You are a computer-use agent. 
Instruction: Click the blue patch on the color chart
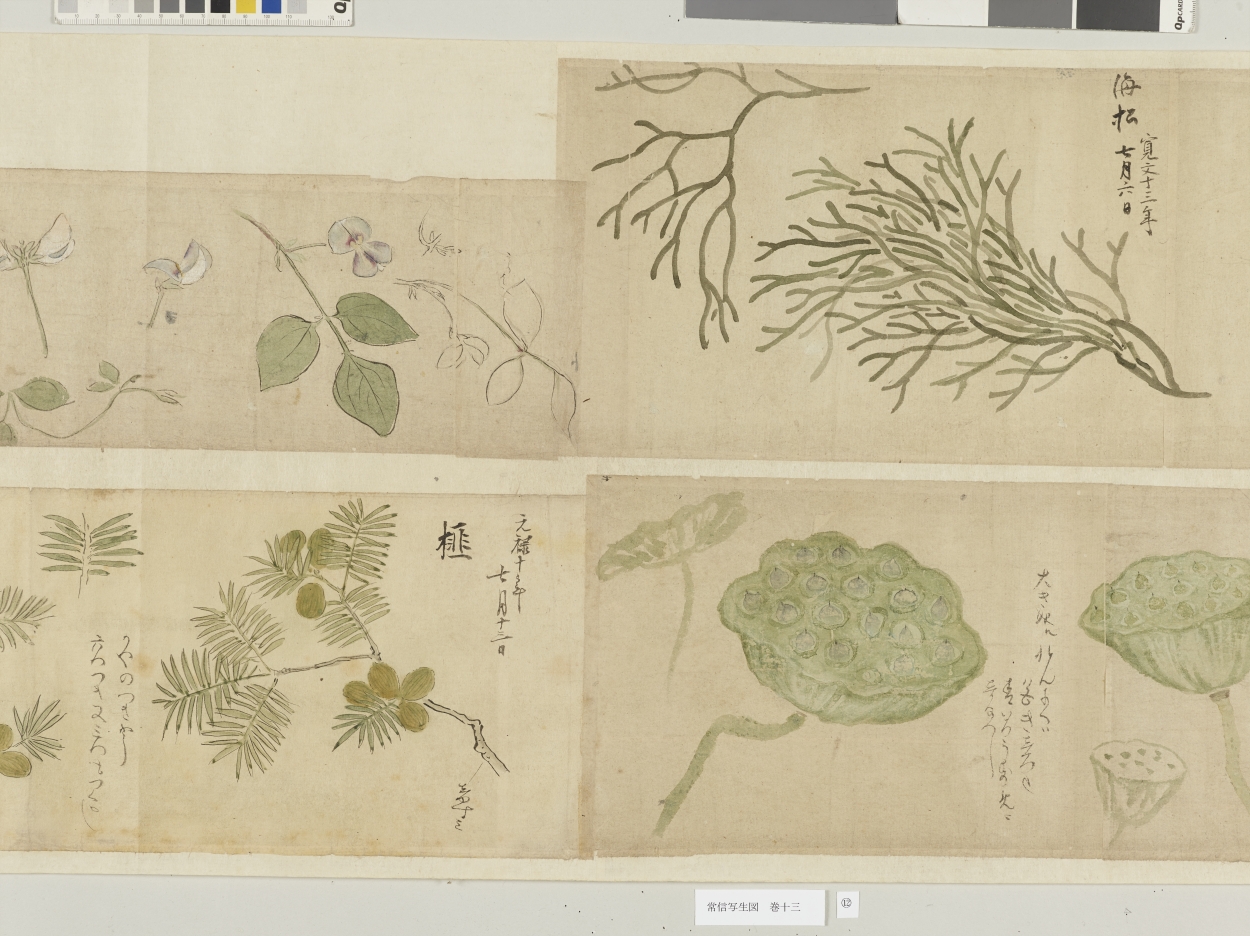point(271,7)
